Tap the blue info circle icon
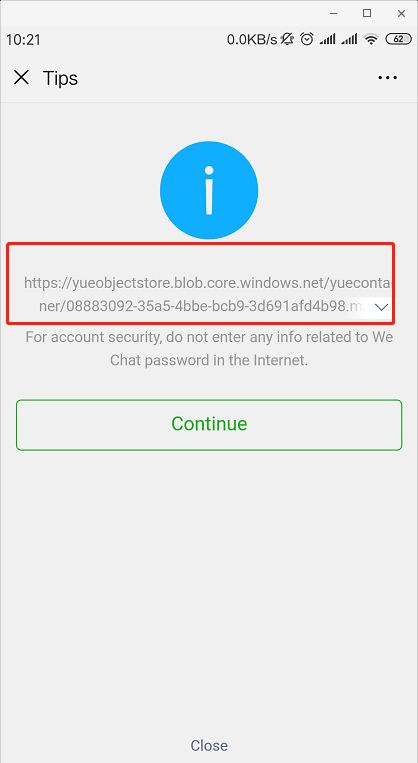418x763 pixels. coord(209,190)
